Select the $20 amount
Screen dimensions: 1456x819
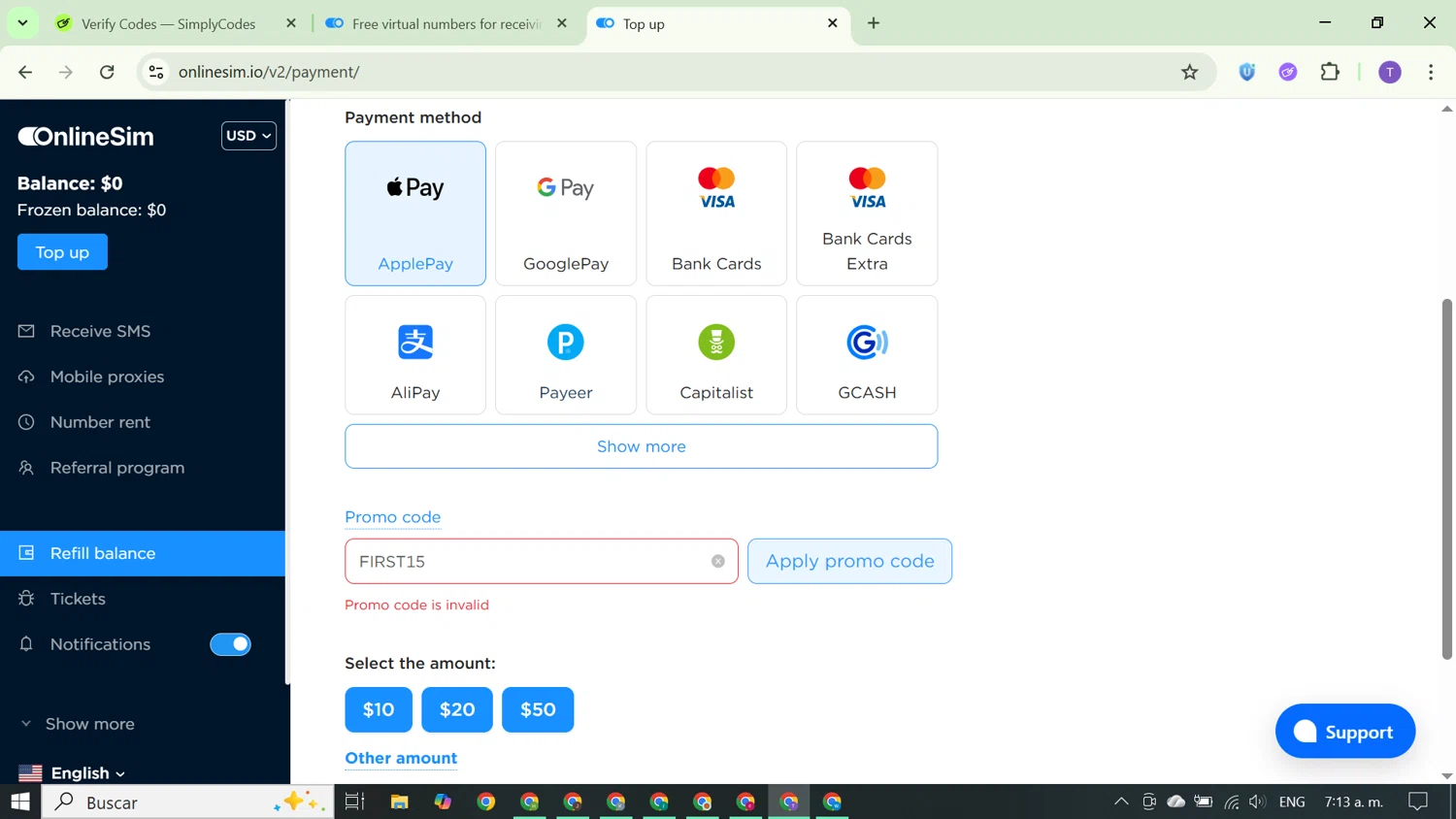click(457, 709)
